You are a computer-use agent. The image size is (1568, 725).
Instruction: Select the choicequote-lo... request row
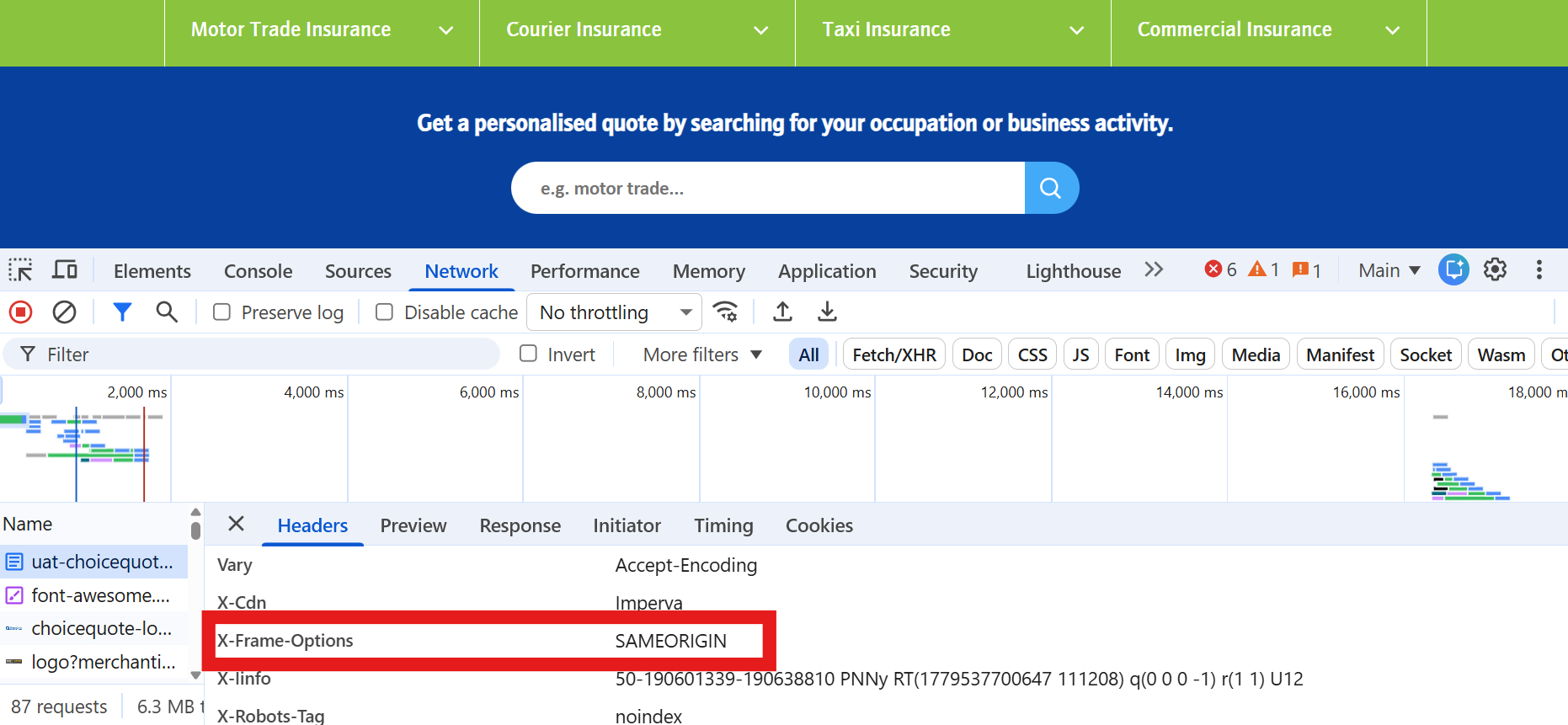point(94,628)
